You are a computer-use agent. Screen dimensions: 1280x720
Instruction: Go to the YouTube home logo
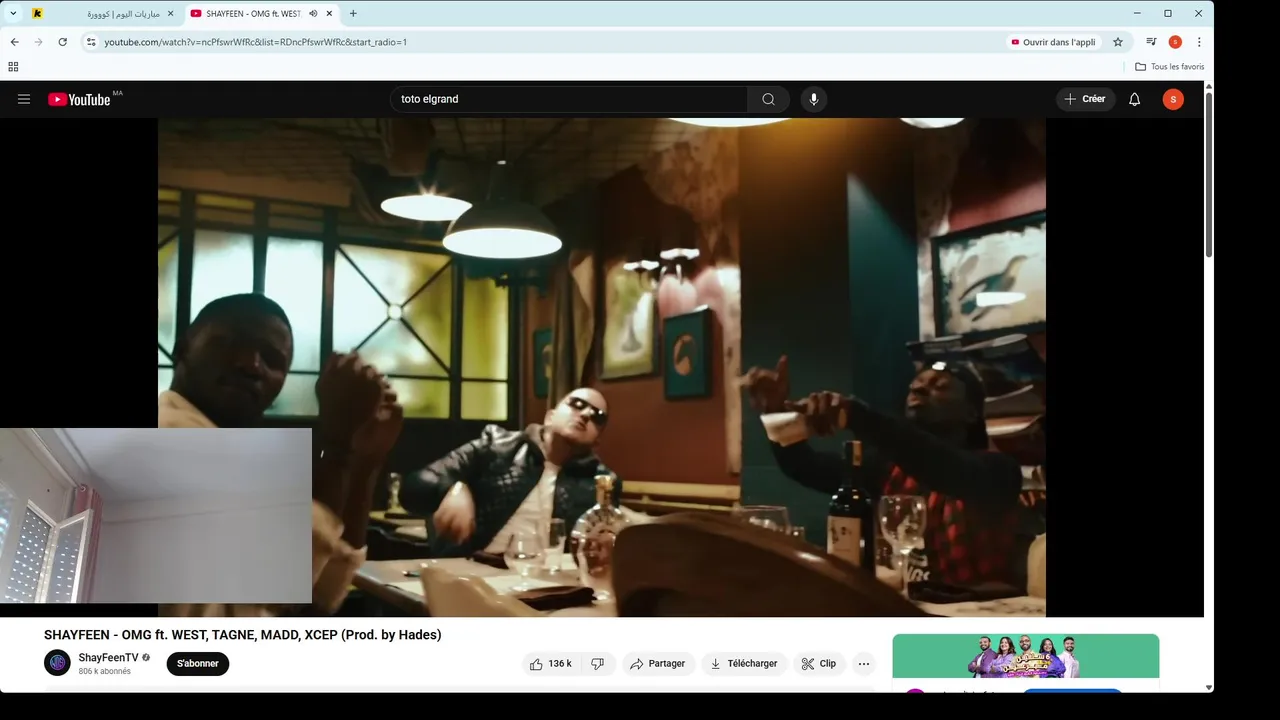(79, 99)
